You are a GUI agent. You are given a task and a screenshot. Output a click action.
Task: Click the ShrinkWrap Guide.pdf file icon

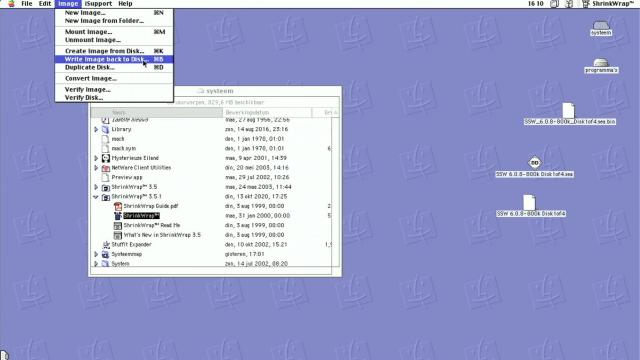coord(118,206)
